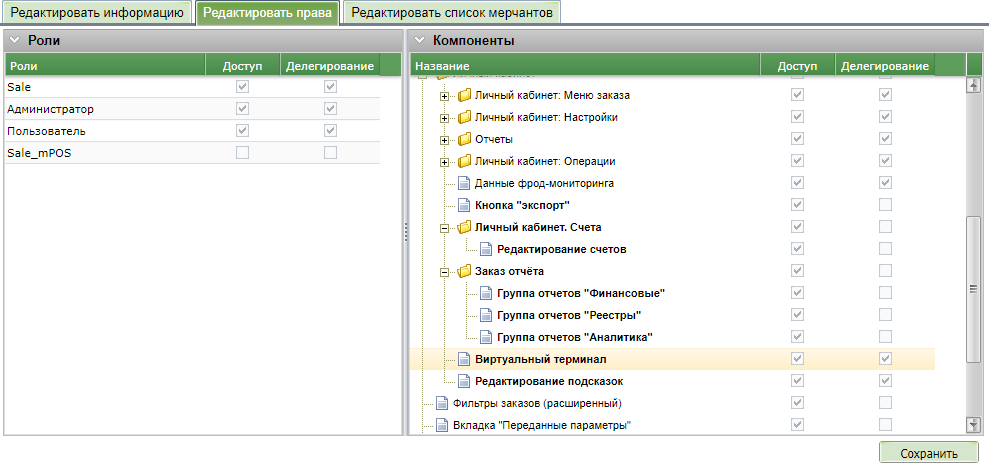Click the folder icon beside Отчеты
Screen dimensions: 989x468
pyautogui.click(x=464, y=139)
